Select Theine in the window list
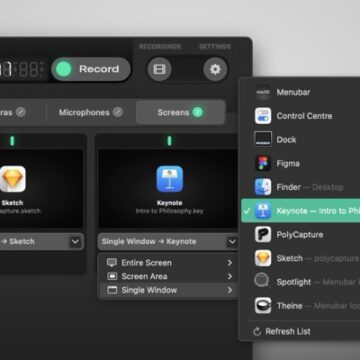 (300, 306)
